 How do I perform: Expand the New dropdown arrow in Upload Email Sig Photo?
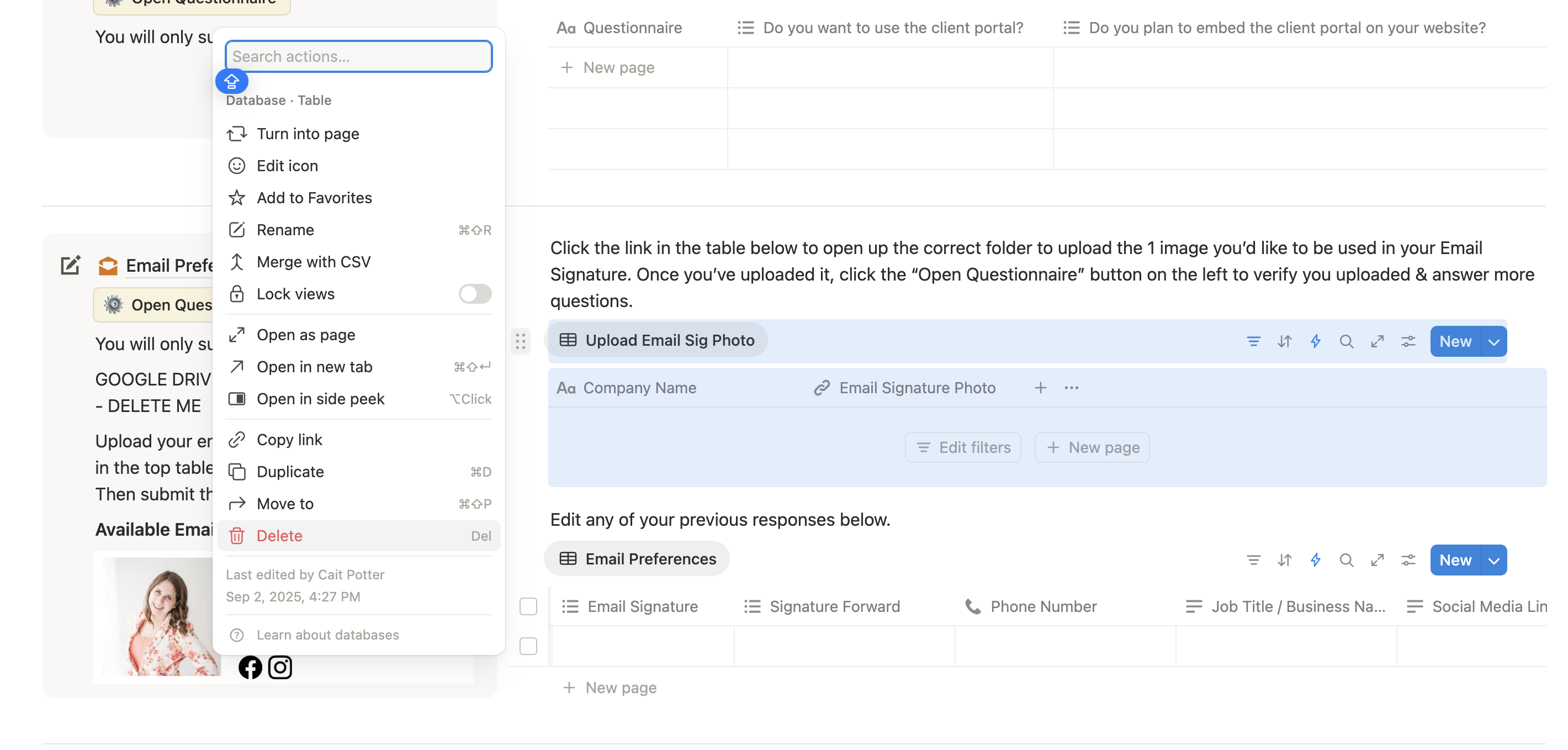point(1493,341)
